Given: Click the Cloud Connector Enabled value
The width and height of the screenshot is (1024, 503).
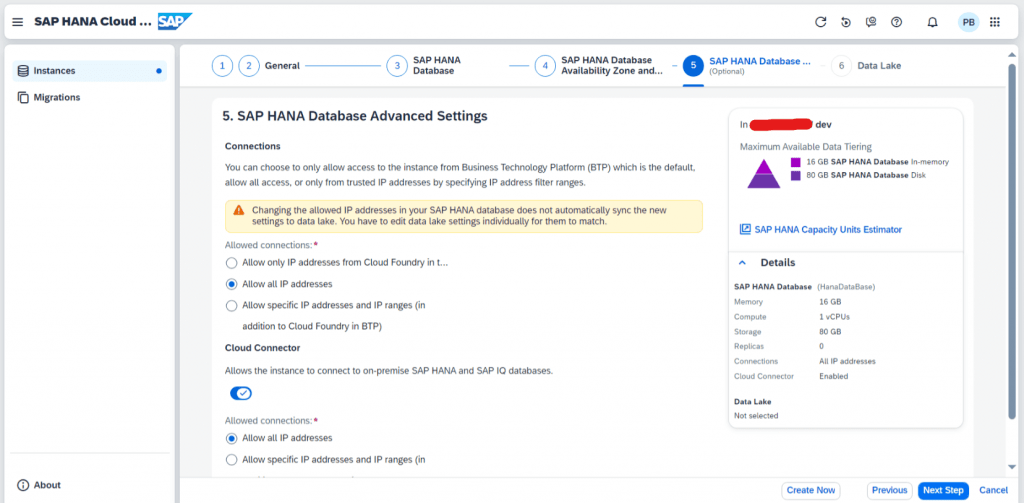Looking at the screenshot, I should (x=833, y=376).
